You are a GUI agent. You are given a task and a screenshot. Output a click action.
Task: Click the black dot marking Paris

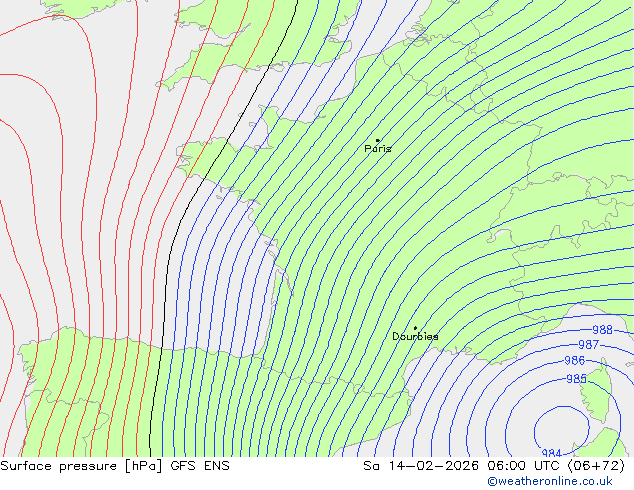coord(378,140)
